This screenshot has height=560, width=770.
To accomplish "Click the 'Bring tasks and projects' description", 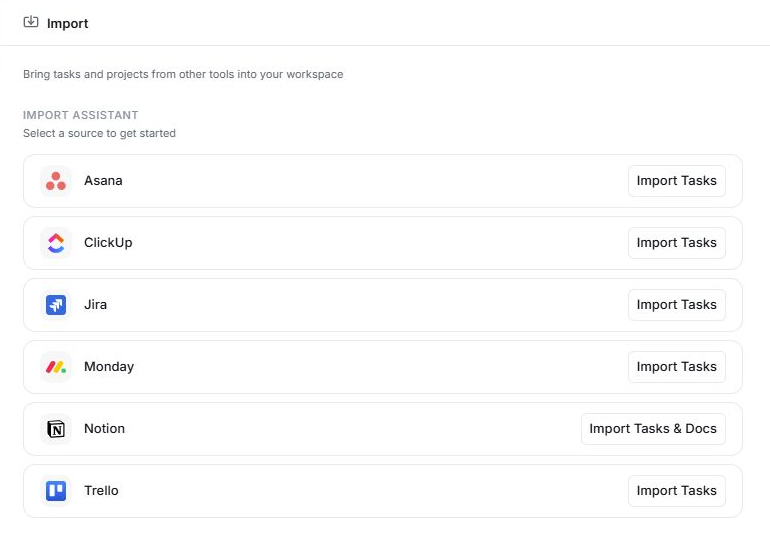I will (x=183, y=74).
